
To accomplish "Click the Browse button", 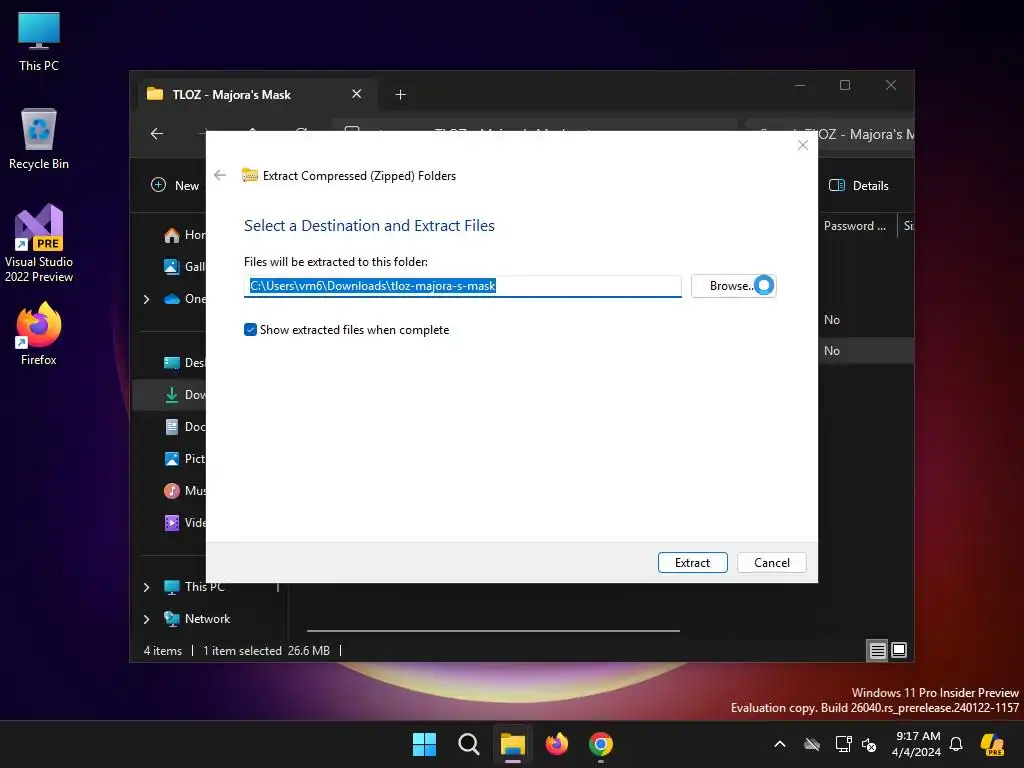I will tap(733, 286).
